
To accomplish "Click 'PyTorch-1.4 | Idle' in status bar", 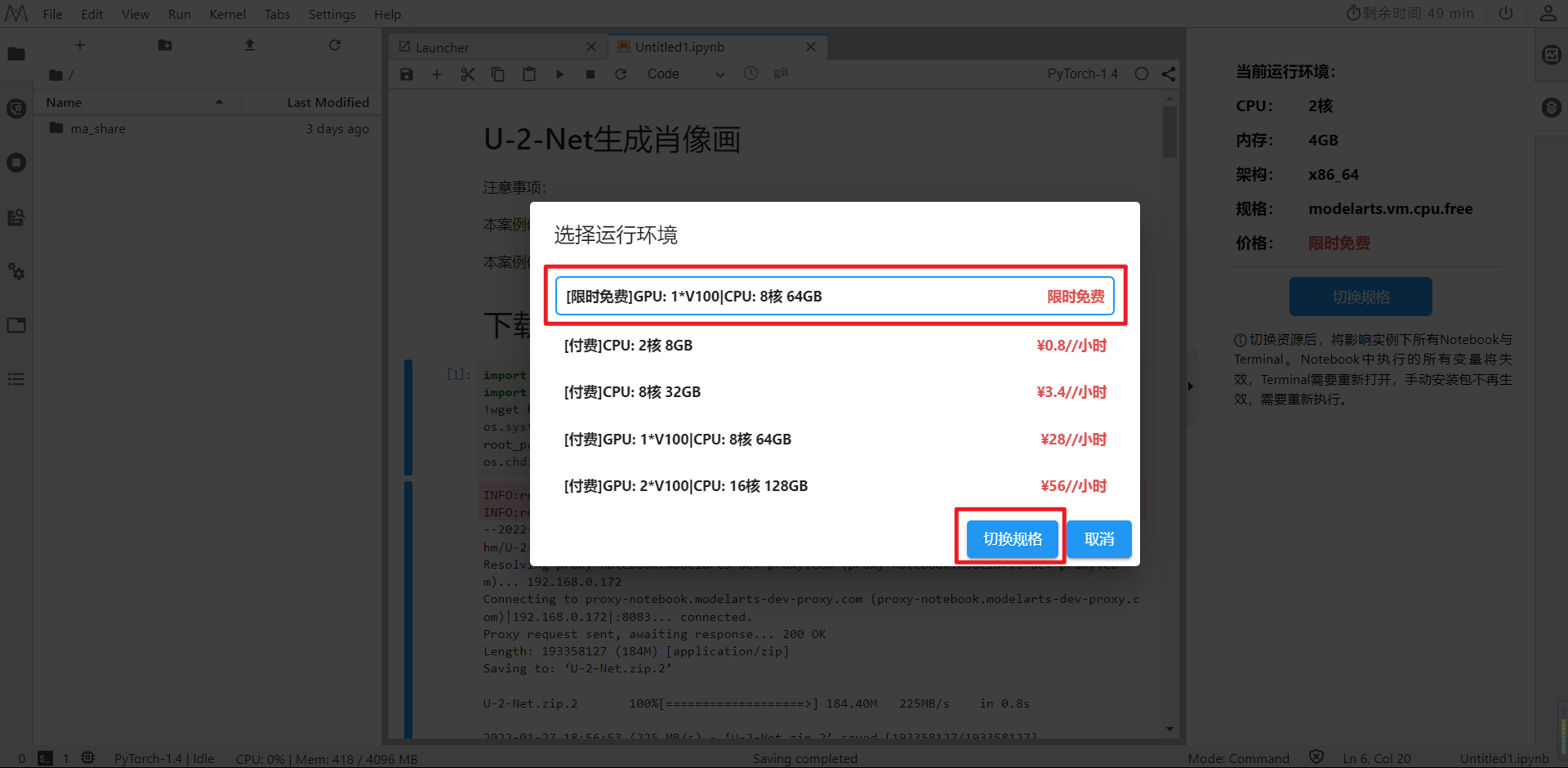I will (164, 758).
